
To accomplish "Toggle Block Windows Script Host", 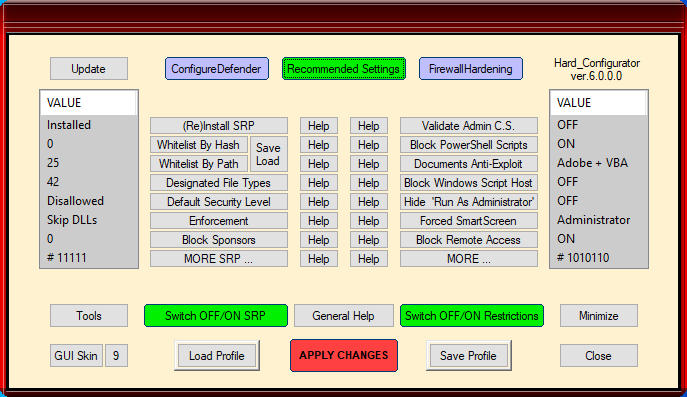I will [468, 183].
